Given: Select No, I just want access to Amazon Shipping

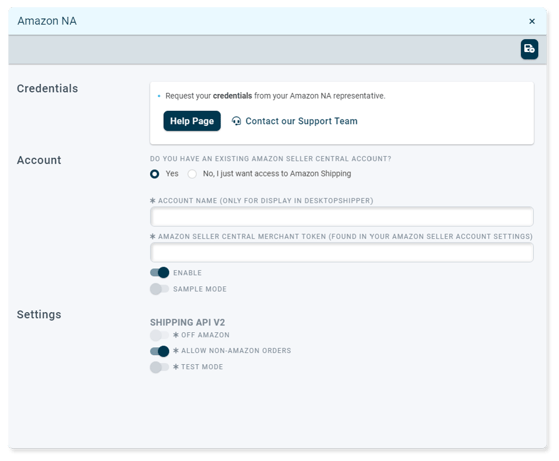Looking at the screenshot, I should [x=192, y=174].
